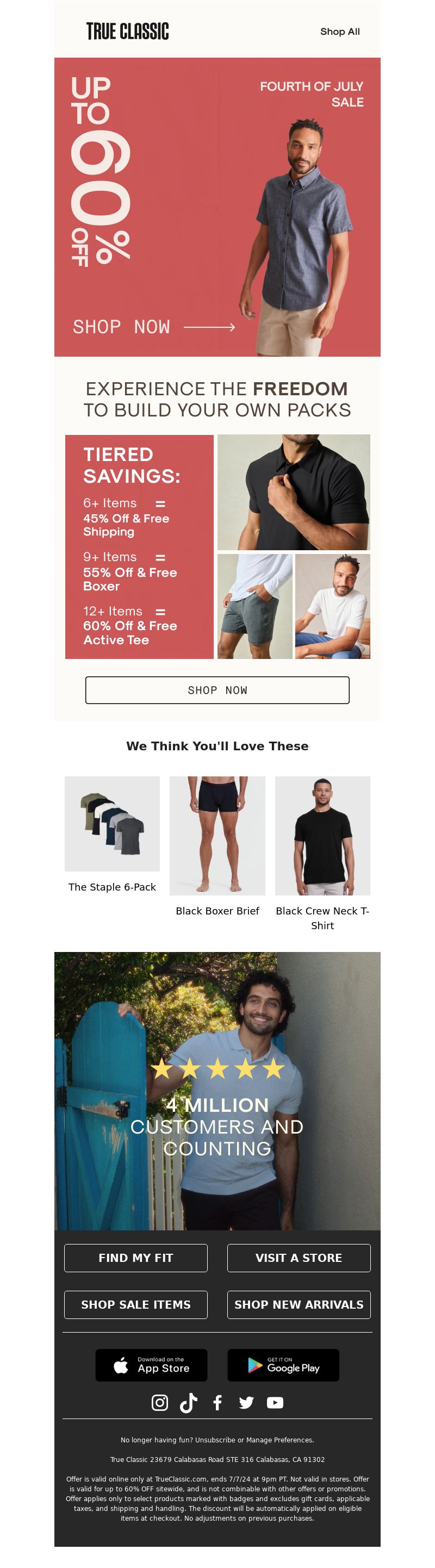
Task: Open the Facebook social icon
Action: click(217, 1403)
